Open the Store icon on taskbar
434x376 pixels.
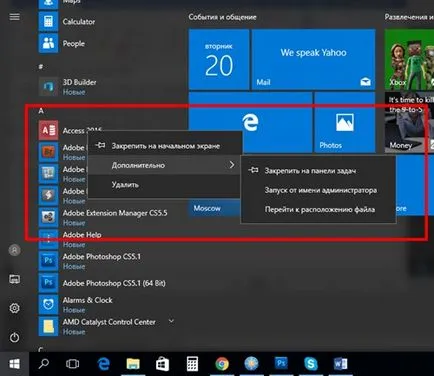point(162,364)
